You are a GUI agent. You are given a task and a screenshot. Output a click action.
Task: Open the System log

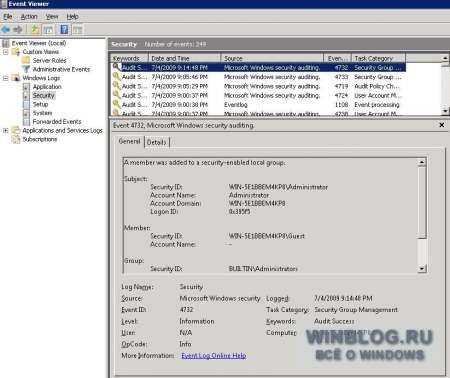[x=42, y=113]
